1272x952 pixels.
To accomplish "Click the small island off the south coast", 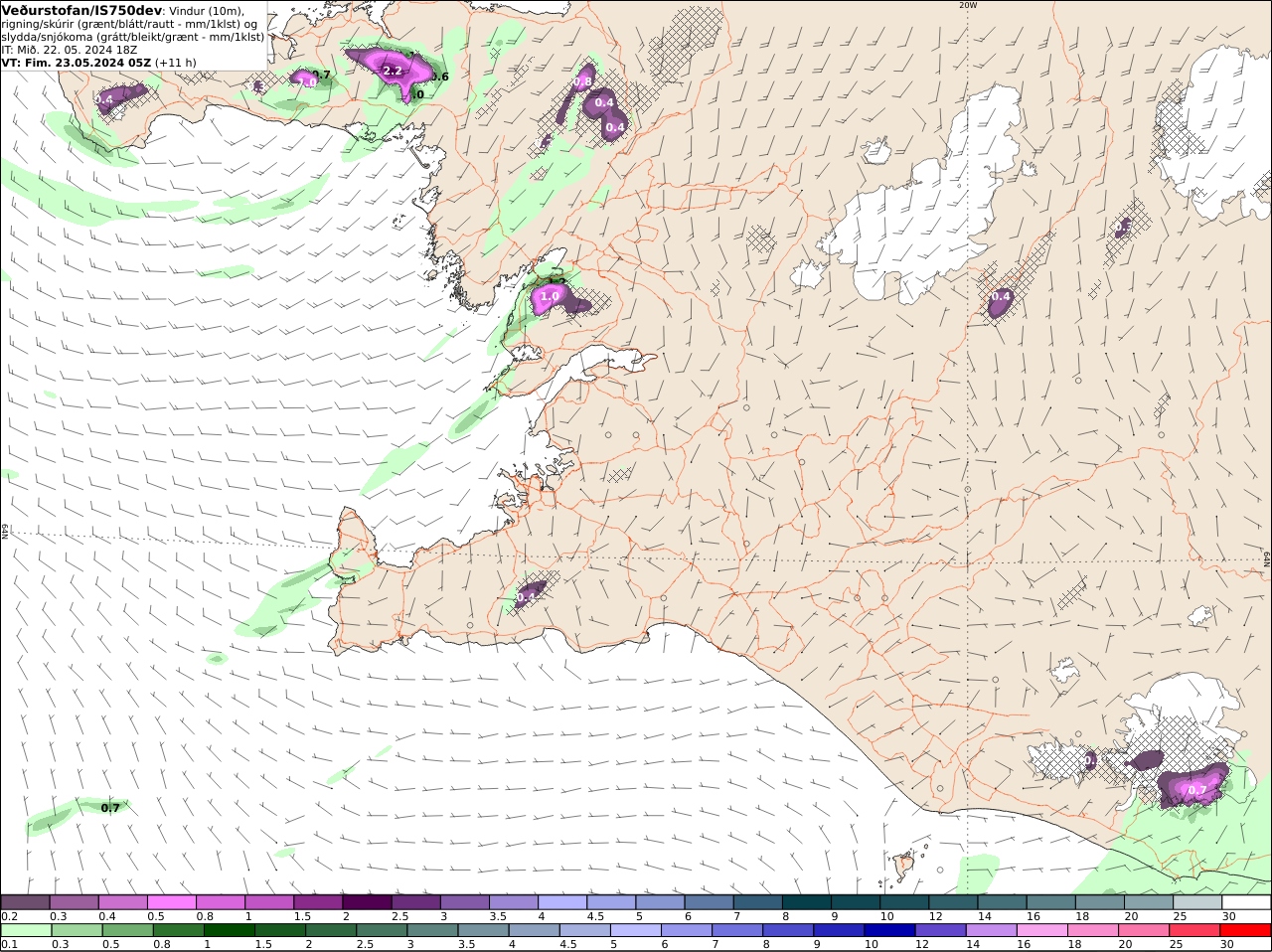I will point(902,866).
